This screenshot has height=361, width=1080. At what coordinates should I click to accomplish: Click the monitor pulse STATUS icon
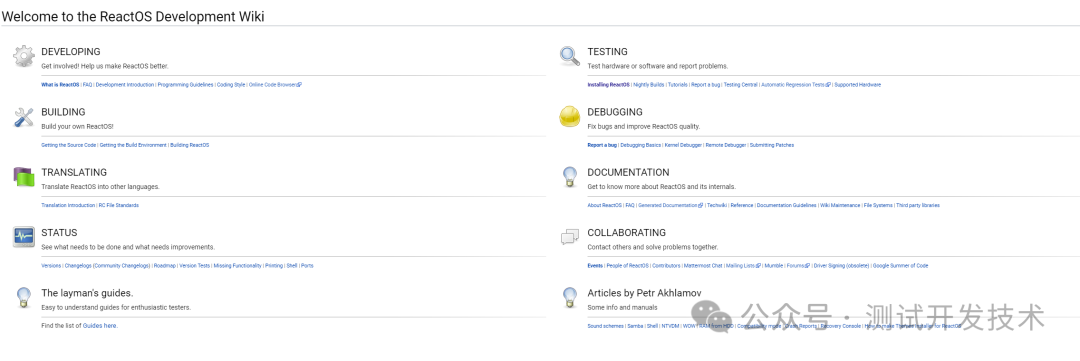pos(23,237)
